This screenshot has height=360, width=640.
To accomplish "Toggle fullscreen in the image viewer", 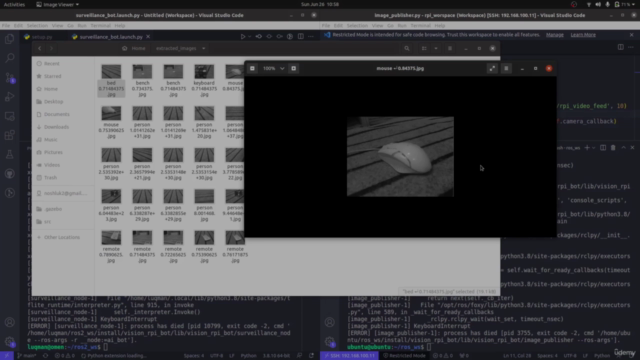I will pyautogui.click(x=492, y=68).
